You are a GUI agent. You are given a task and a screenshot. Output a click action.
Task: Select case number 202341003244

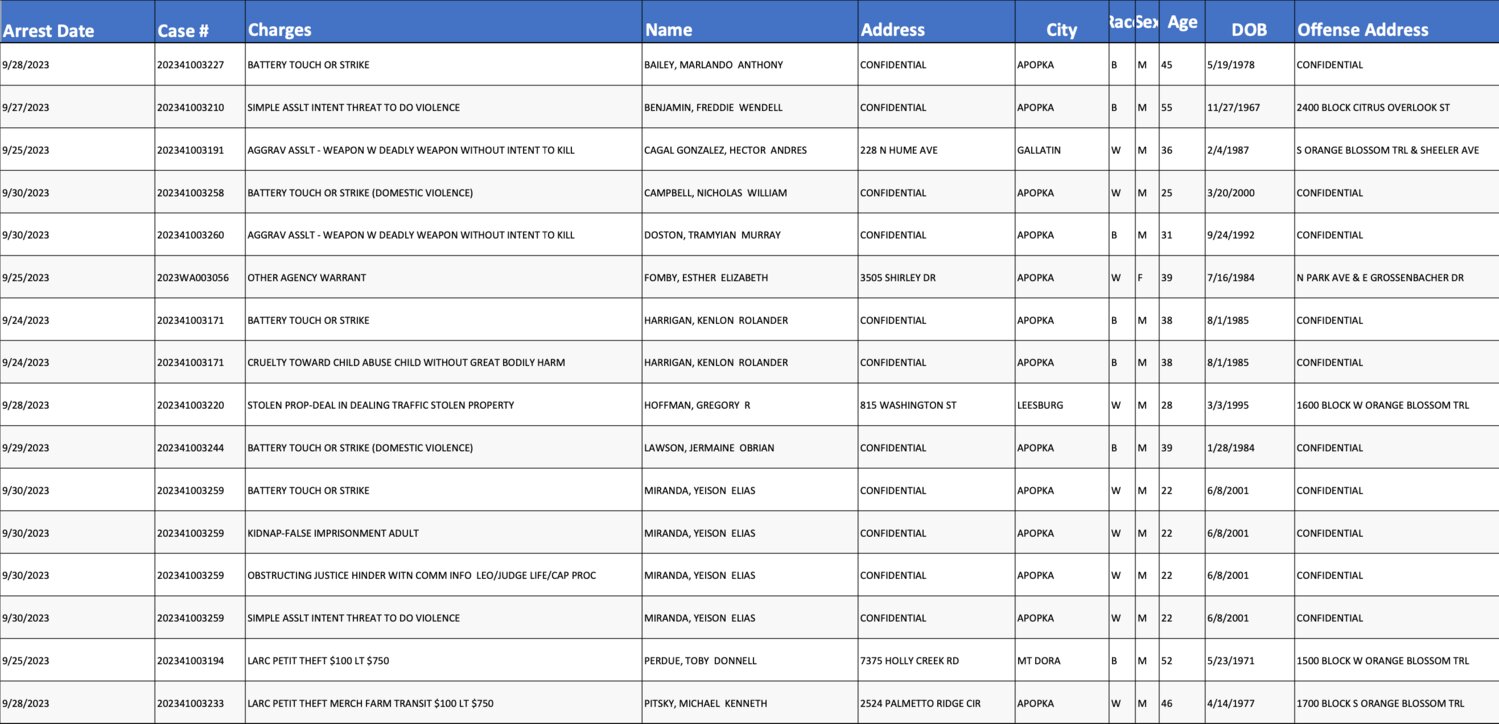point(190,448)
